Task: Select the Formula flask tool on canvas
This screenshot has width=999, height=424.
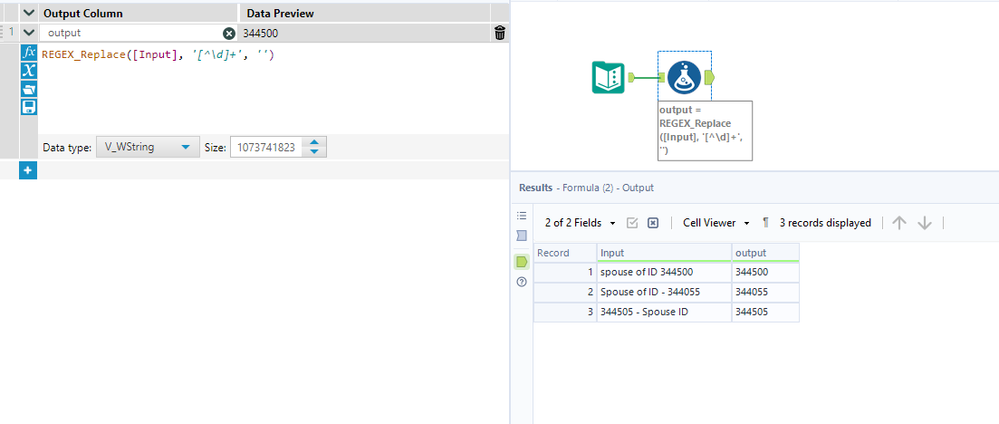Action: click(x=684, y=77)
